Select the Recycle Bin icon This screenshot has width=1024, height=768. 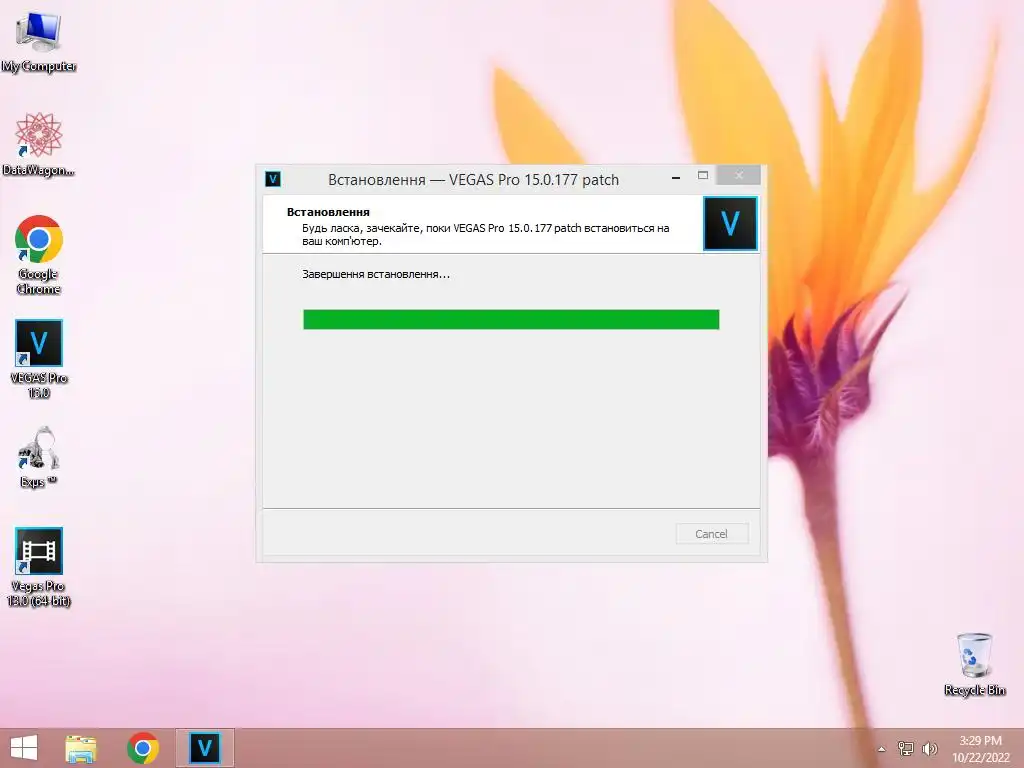(x=974, y=664)
